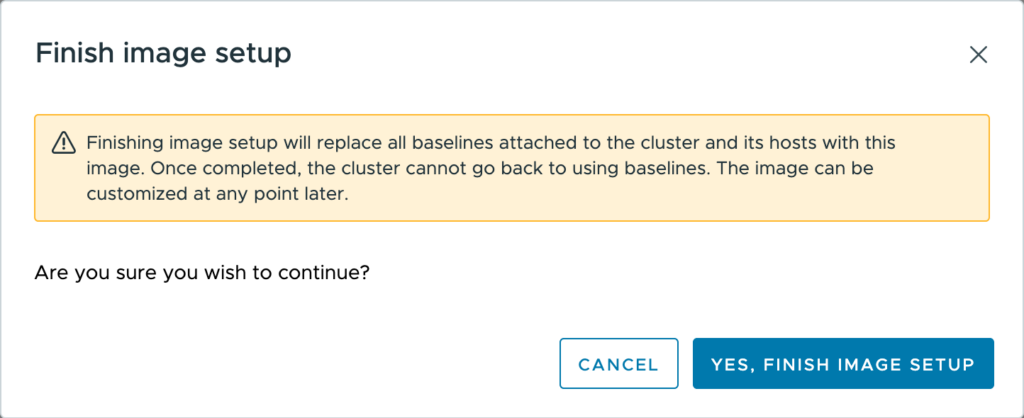Confirm with Yes, Finish Image Setup
This screenshot has height=418, width=1024.
[x=842, y=364]
